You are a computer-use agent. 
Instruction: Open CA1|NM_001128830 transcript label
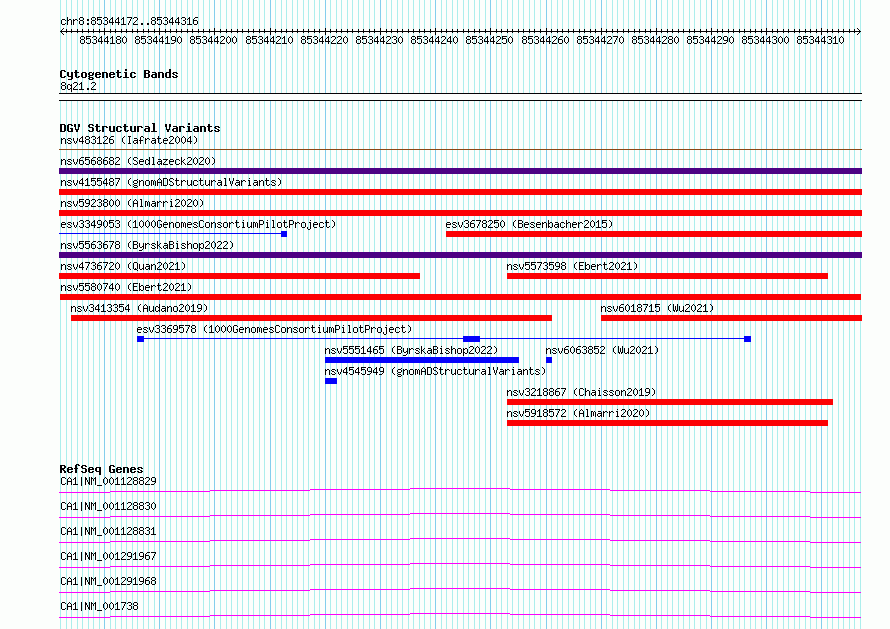(x=108, y=506)
